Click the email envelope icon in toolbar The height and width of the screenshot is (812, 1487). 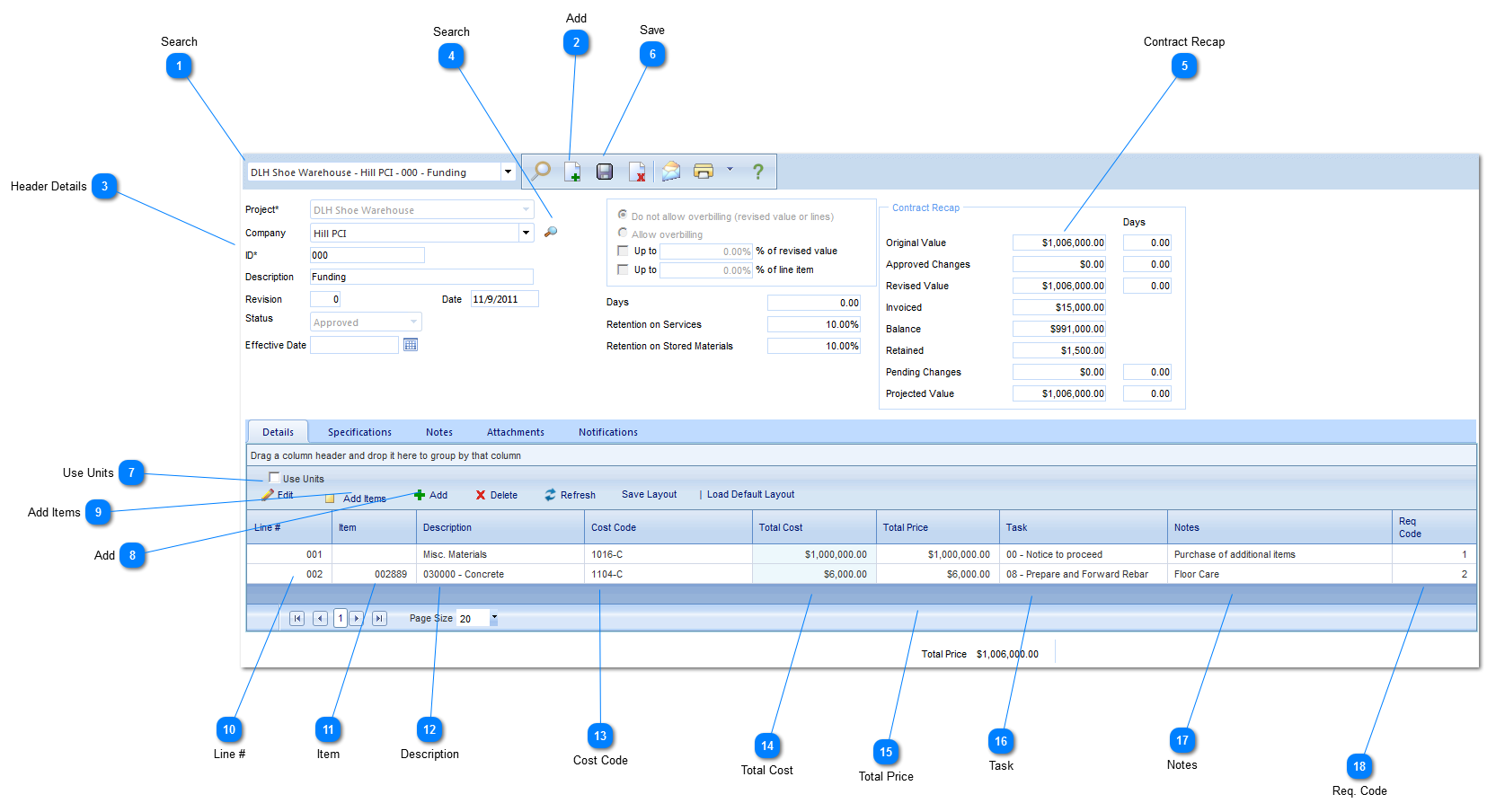click(671, 171)
